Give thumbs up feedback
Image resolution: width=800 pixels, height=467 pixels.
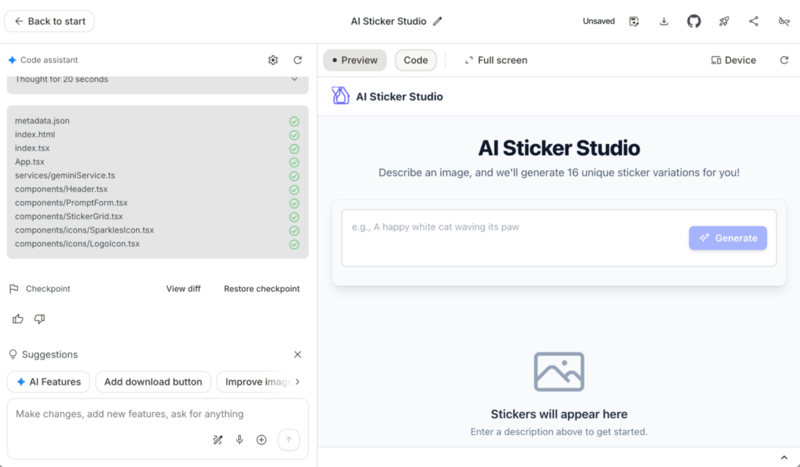[x=18, y=319]
